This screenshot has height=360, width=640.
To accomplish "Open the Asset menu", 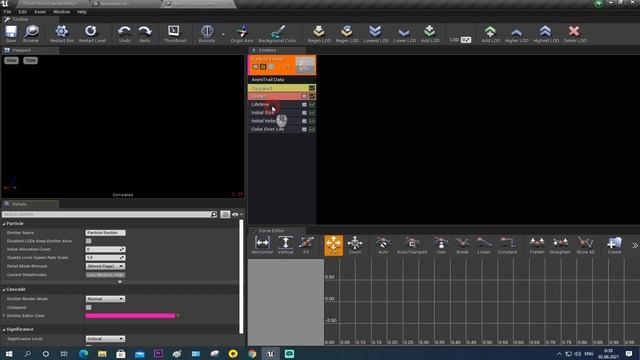I will (x=40, y=12).
